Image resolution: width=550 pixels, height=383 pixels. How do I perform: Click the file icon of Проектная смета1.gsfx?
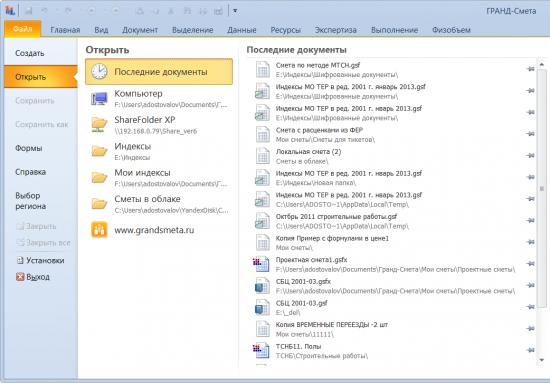pyautogui.click(x=261, y=264)
